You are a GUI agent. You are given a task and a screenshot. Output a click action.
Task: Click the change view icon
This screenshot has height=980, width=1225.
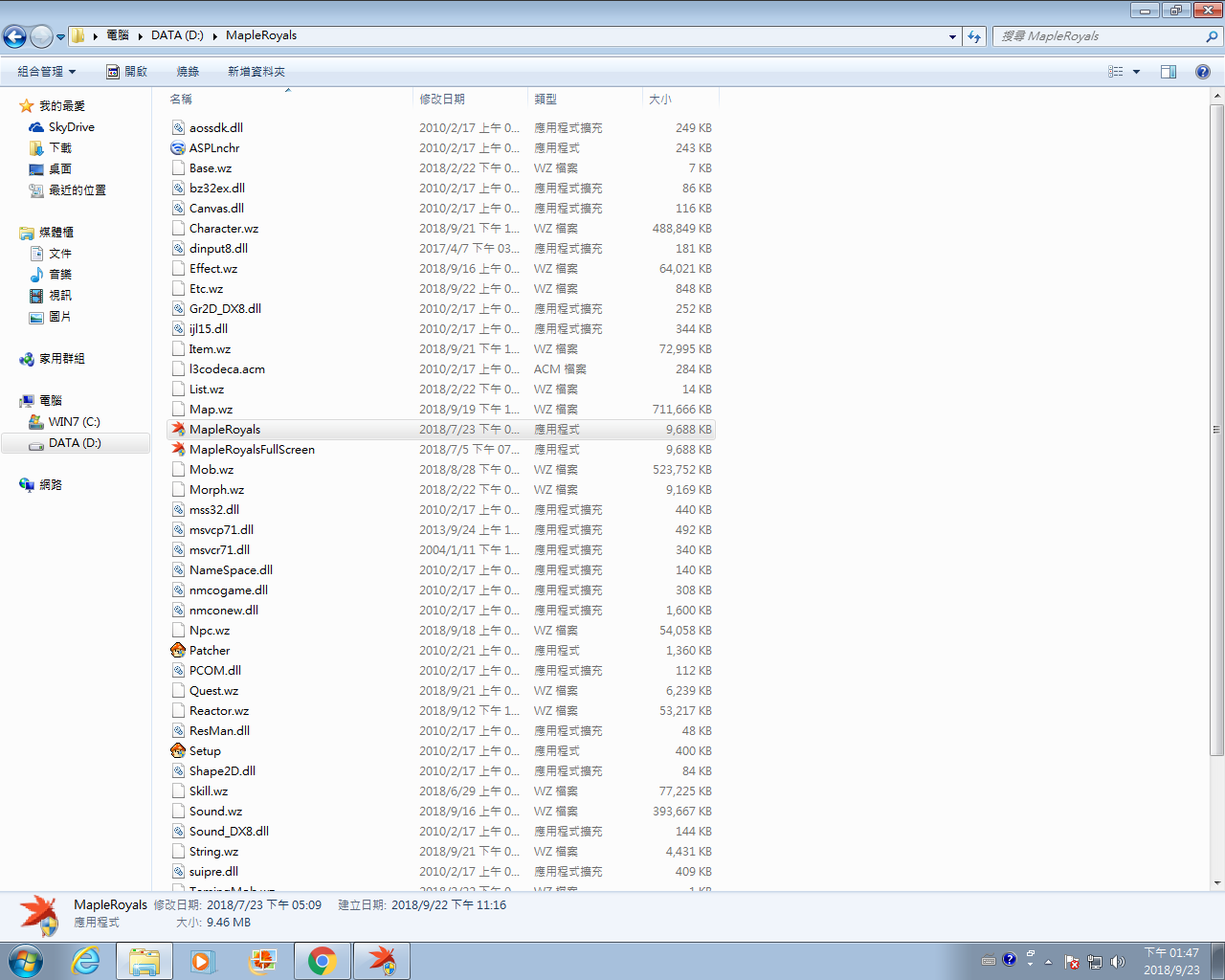[x=1116, y=72]
